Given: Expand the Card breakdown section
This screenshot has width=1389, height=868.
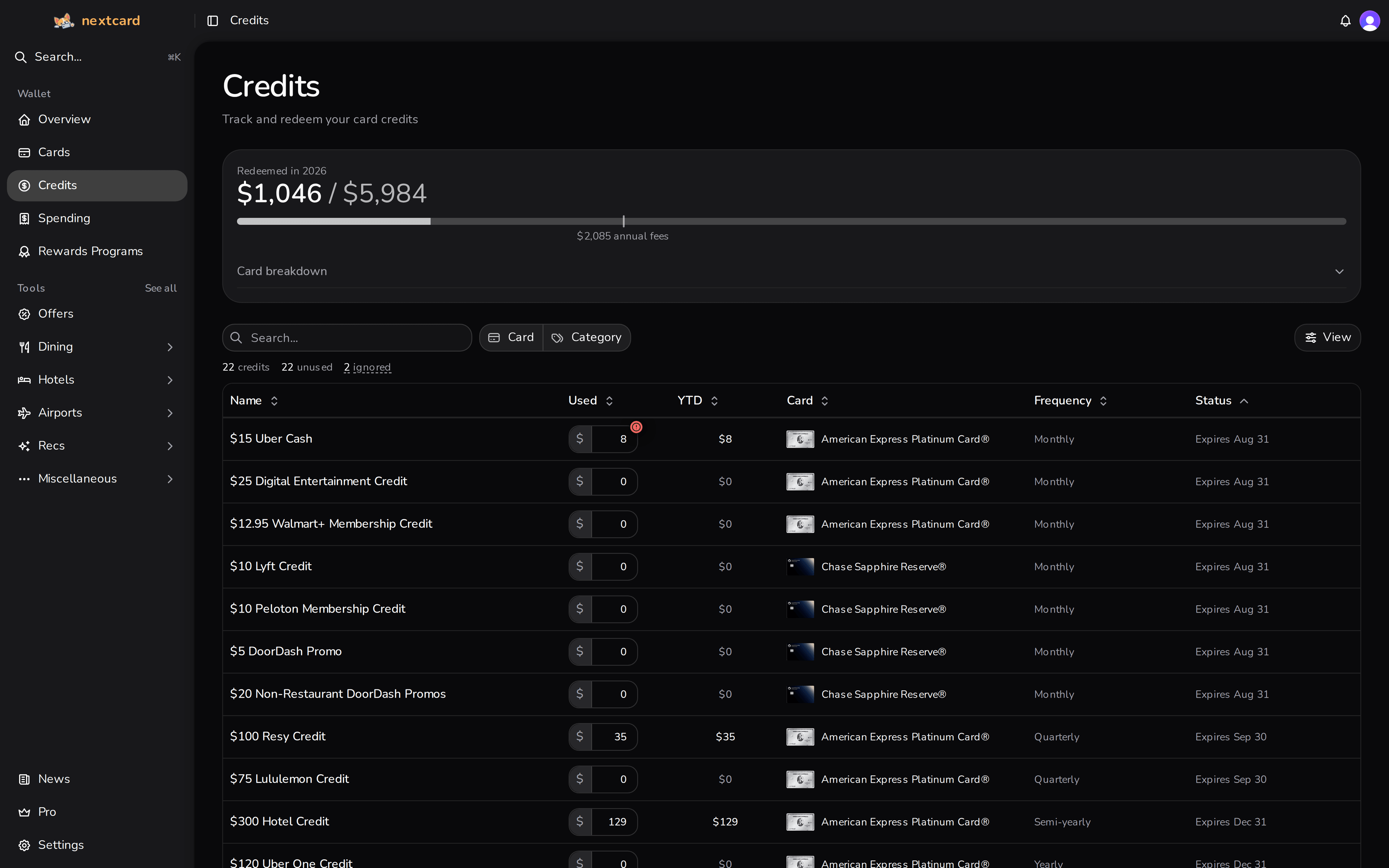Looking at the screenshot, I should point(791,271).
